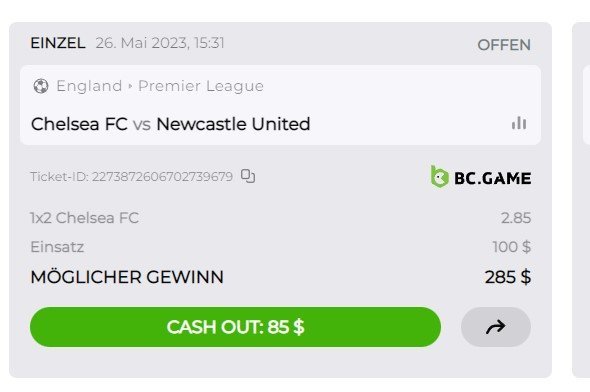This screenshot has width=590, height=392.
Task: Open the Premier League link
Action: 201,86
